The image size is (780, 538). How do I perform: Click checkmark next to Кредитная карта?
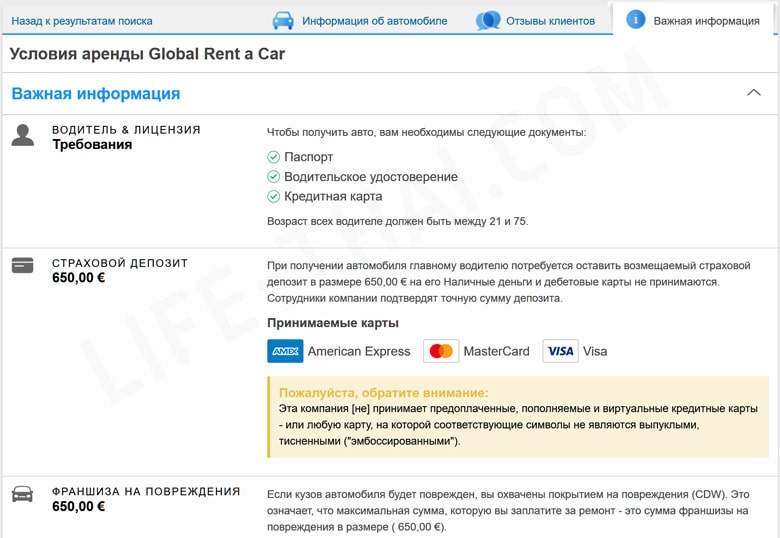coord(273,197)
